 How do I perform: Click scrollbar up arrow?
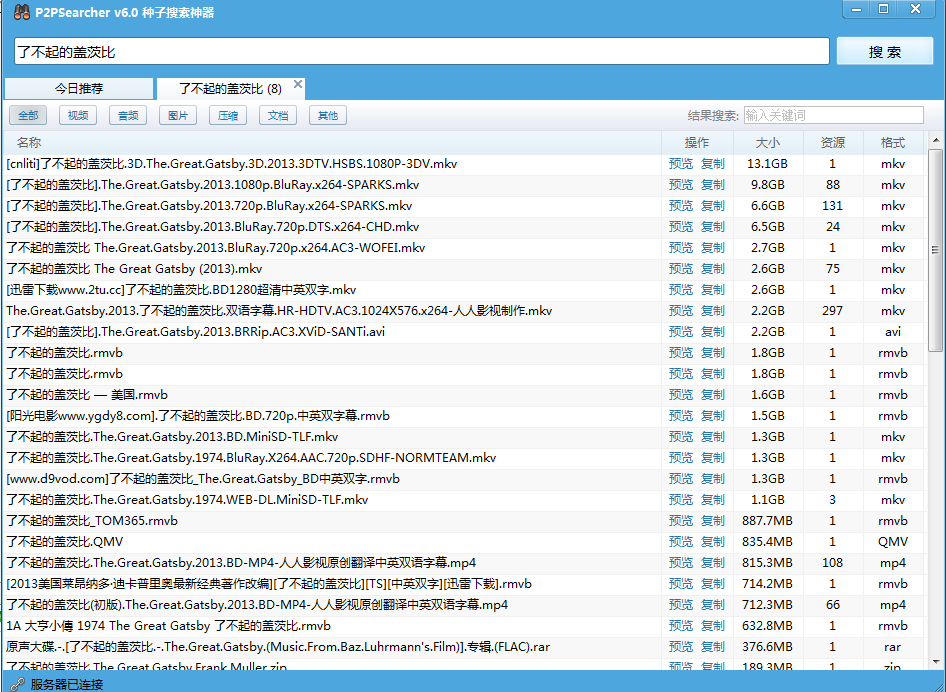936,141
